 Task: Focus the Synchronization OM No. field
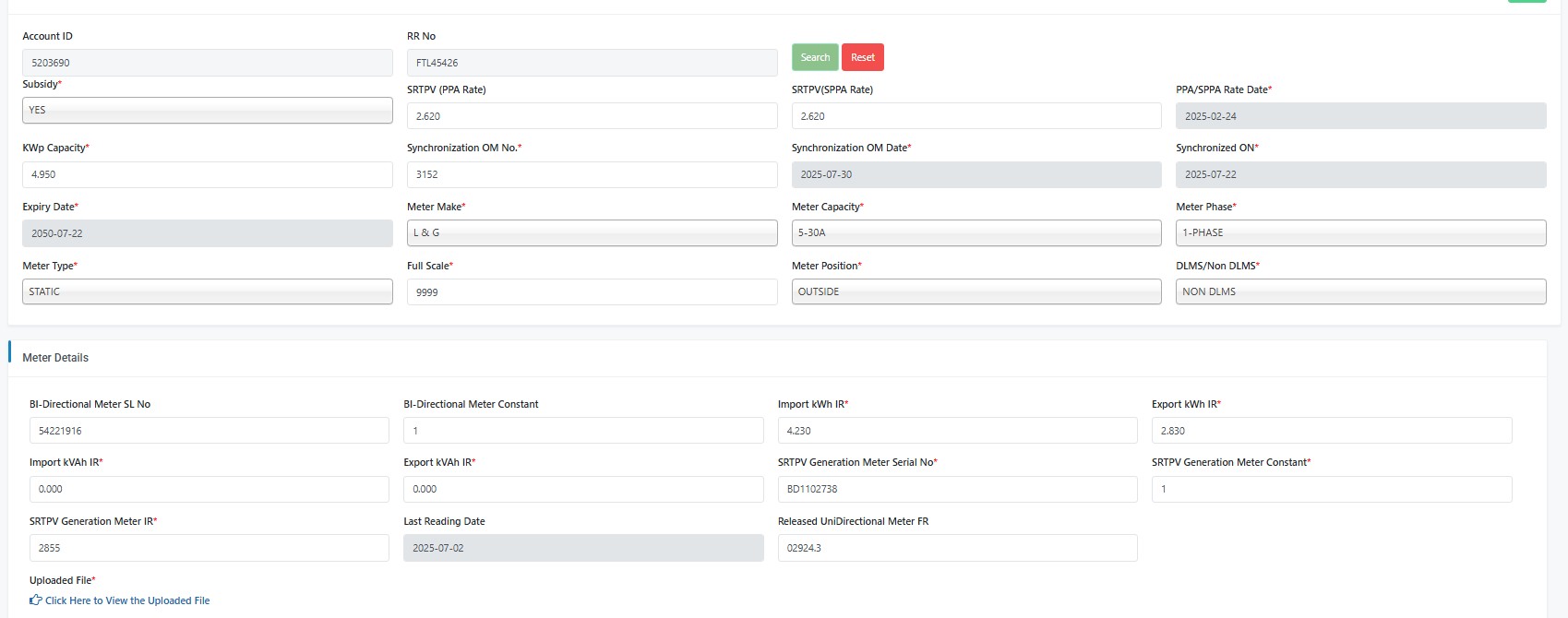click(x=592, y=174)
